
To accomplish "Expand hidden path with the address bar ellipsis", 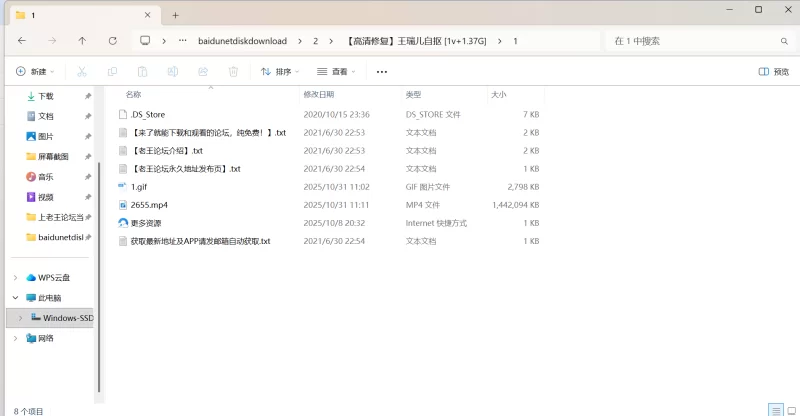I will (182, 40).
